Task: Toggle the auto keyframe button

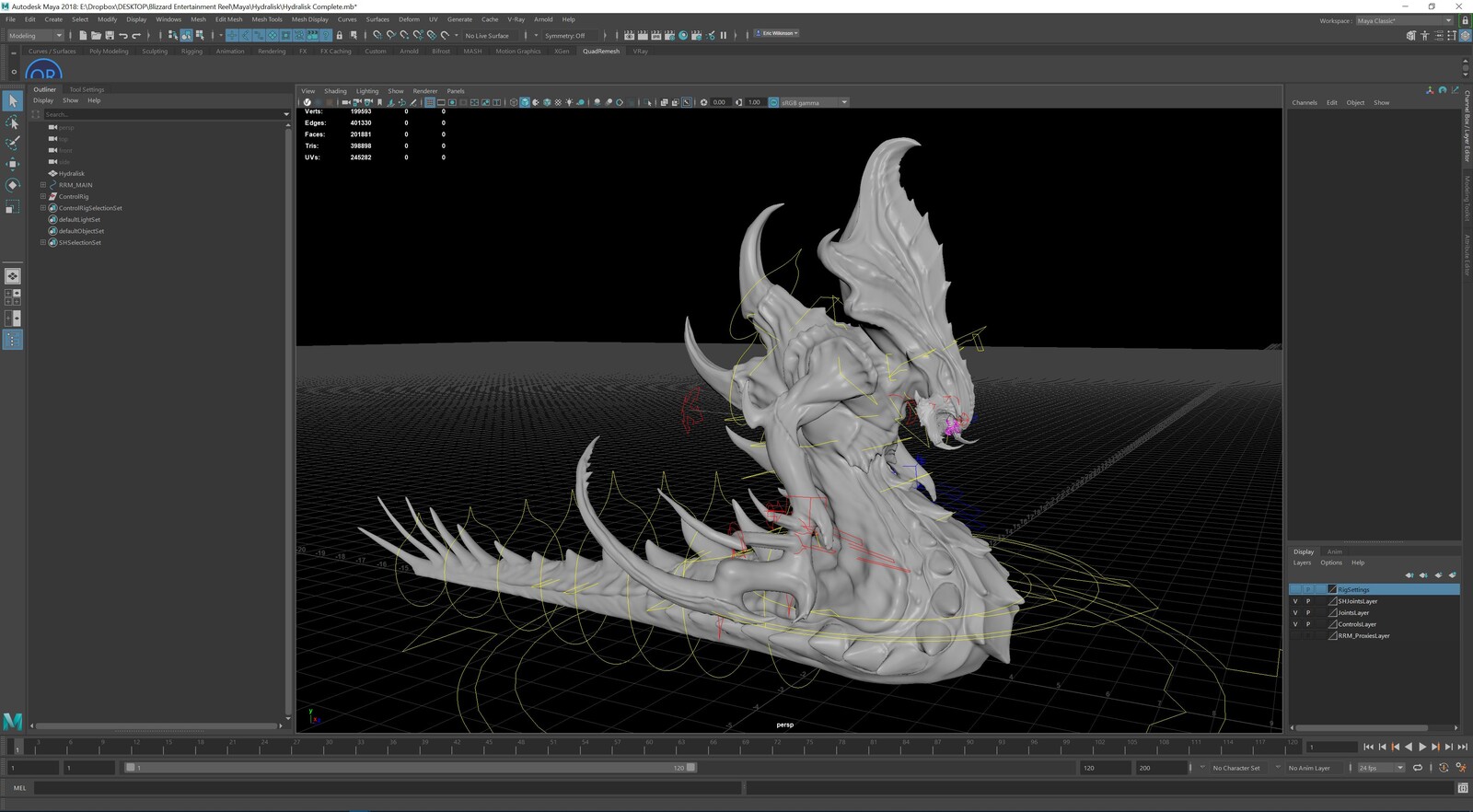Action: [x=1444, y=768]
